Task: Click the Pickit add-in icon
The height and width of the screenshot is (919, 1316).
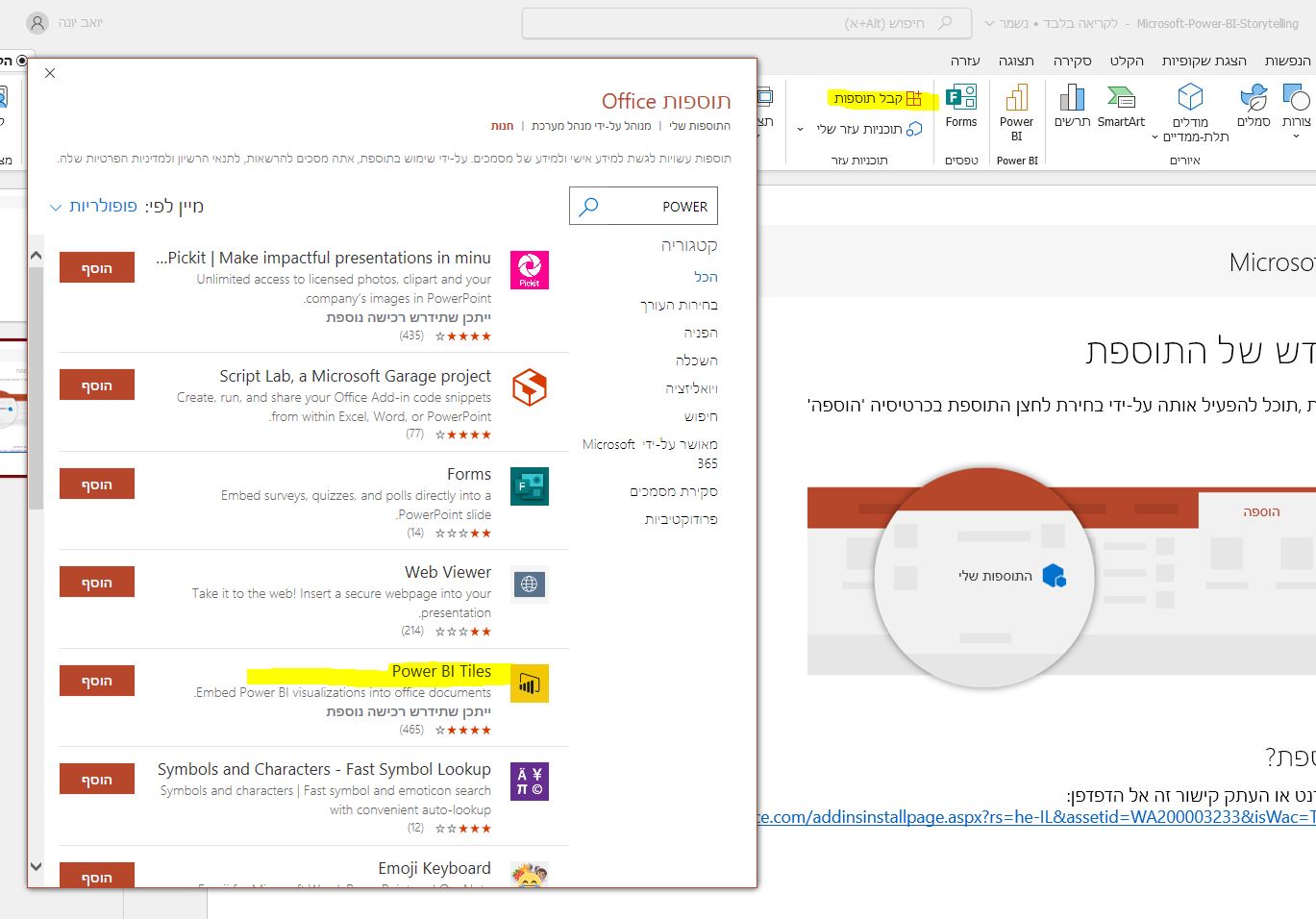Action: coord(530,270)
